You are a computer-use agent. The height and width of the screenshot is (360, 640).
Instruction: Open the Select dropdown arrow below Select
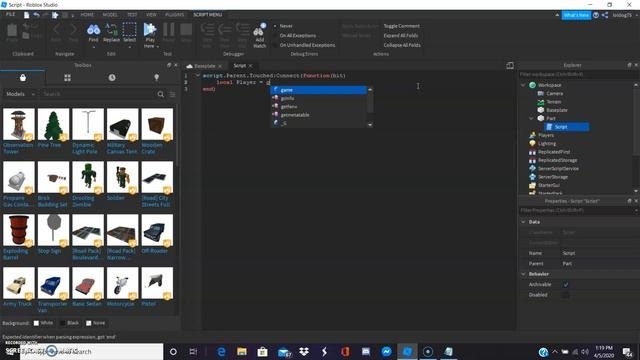point(129,47)
